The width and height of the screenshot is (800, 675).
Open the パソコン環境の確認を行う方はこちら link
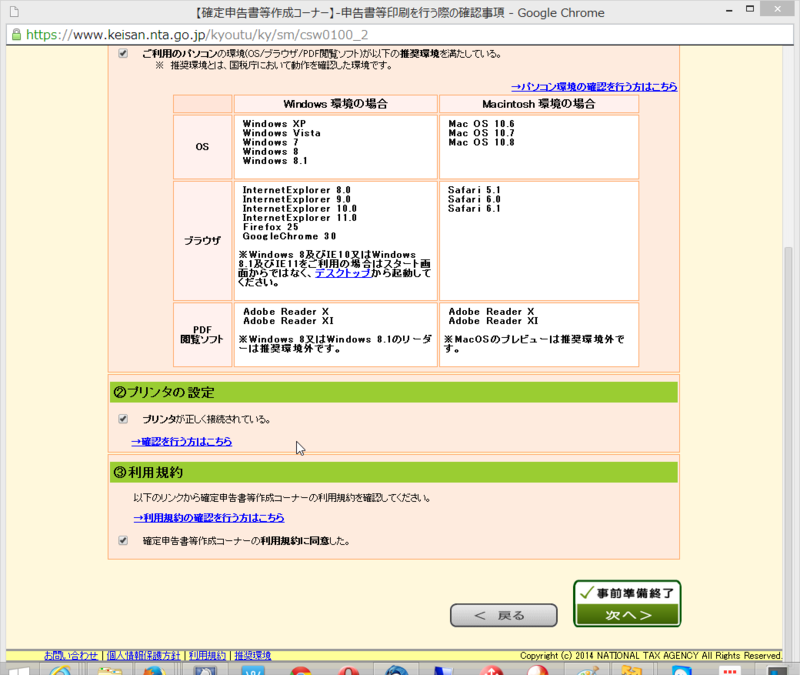594,87
